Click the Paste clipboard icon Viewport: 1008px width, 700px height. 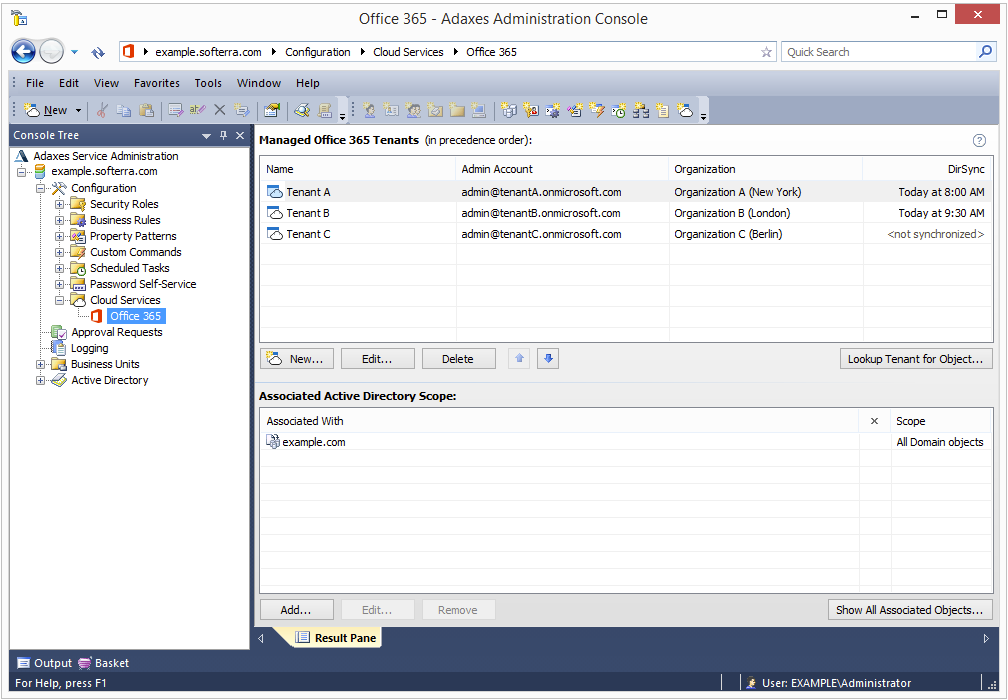pos(147,111)
